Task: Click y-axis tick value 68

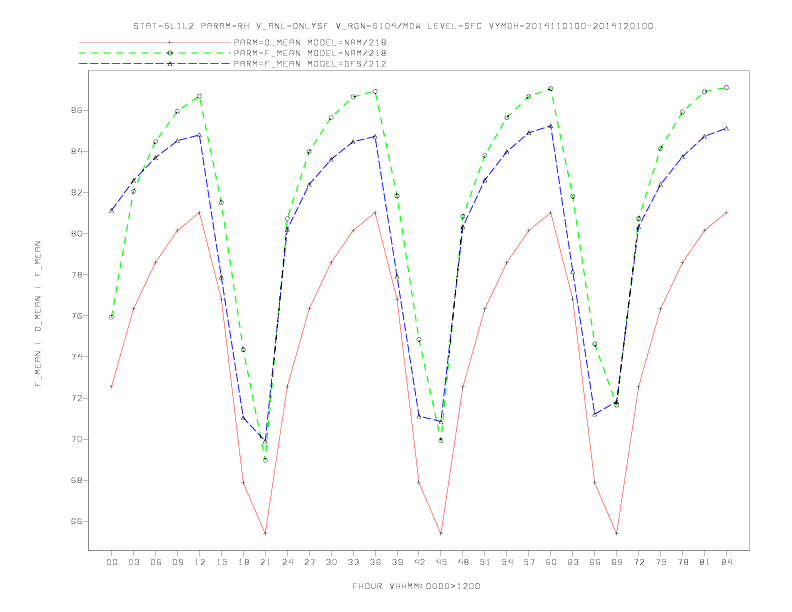Action: pos(76,480)
